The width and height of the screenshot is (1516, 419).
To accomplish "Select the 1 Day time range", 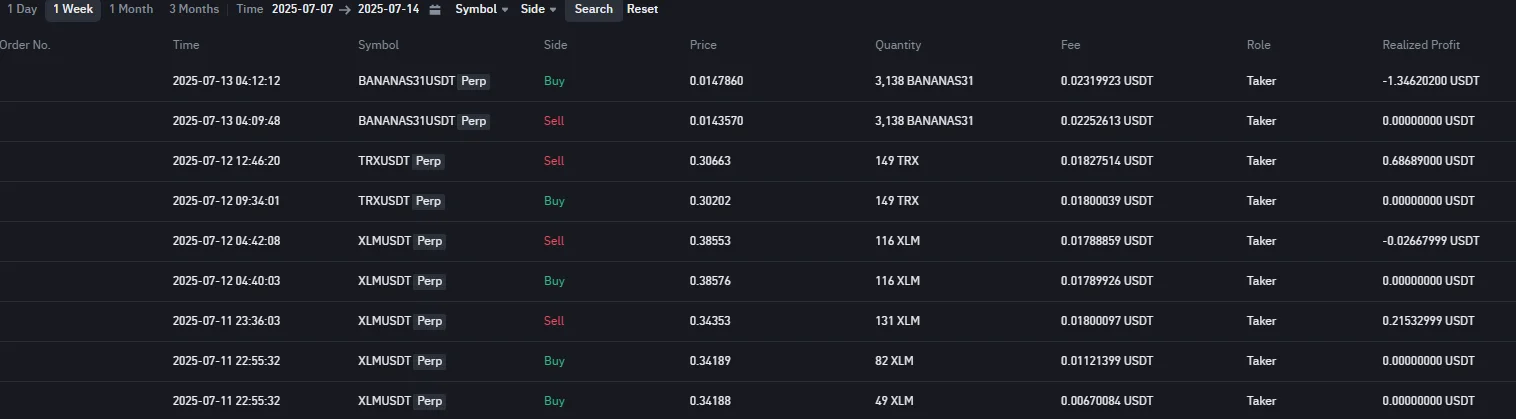I will (21, 9).
